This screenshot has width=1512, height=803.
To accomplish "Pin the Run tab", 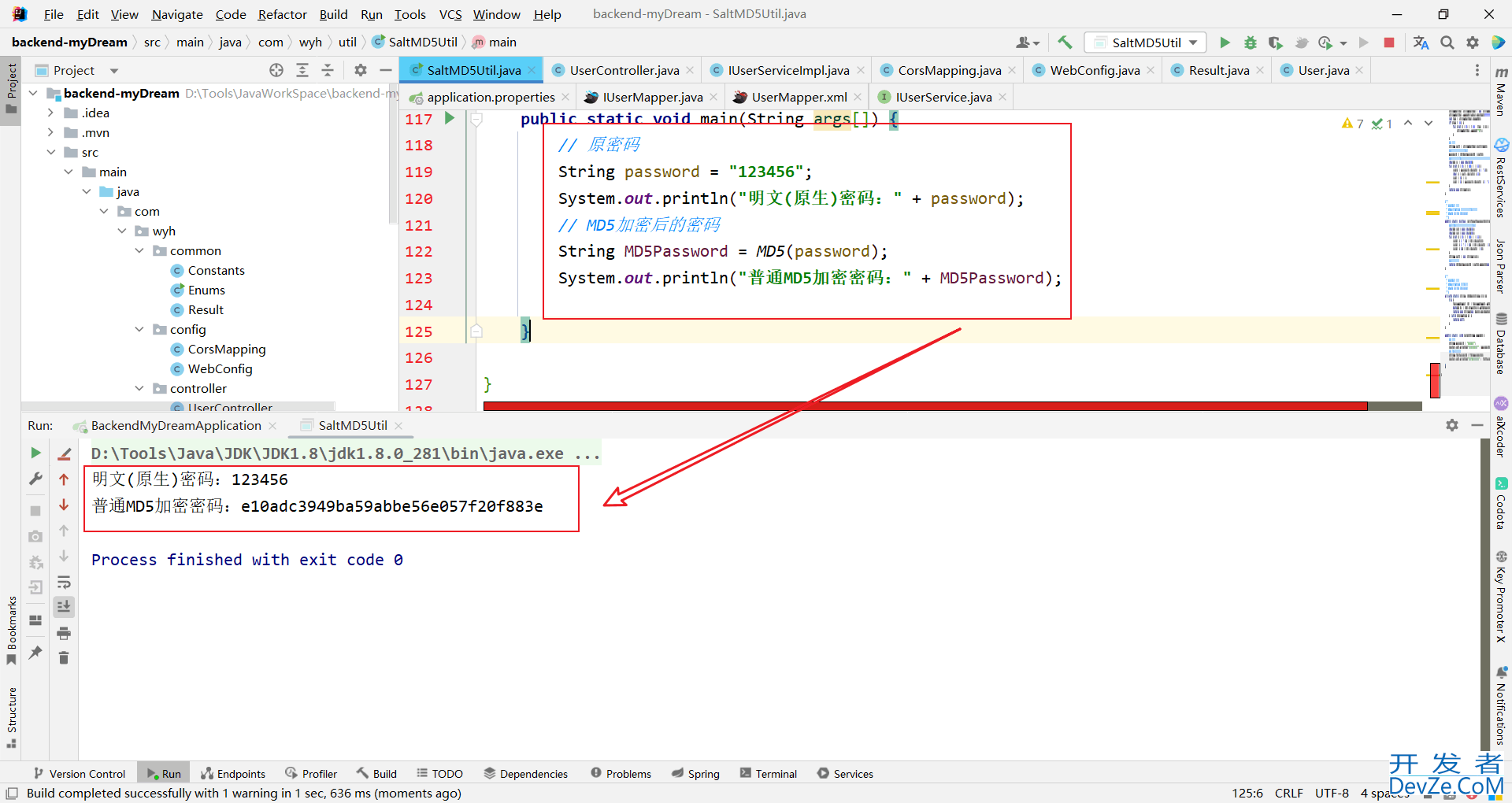I will tap(35, 653).
